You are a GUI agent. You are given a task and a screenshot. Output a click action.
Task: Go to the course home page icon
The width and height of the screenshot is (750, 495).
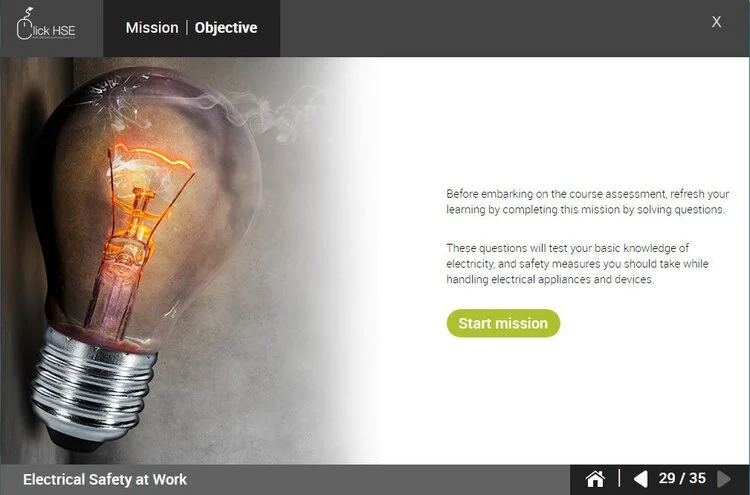coord(595,478)
